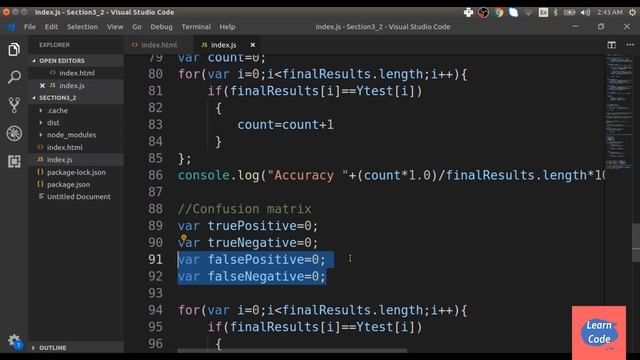The width and height of the screenshot is (640, 360).
Task: Open the View menu
Action: click(x=115, y=27)
